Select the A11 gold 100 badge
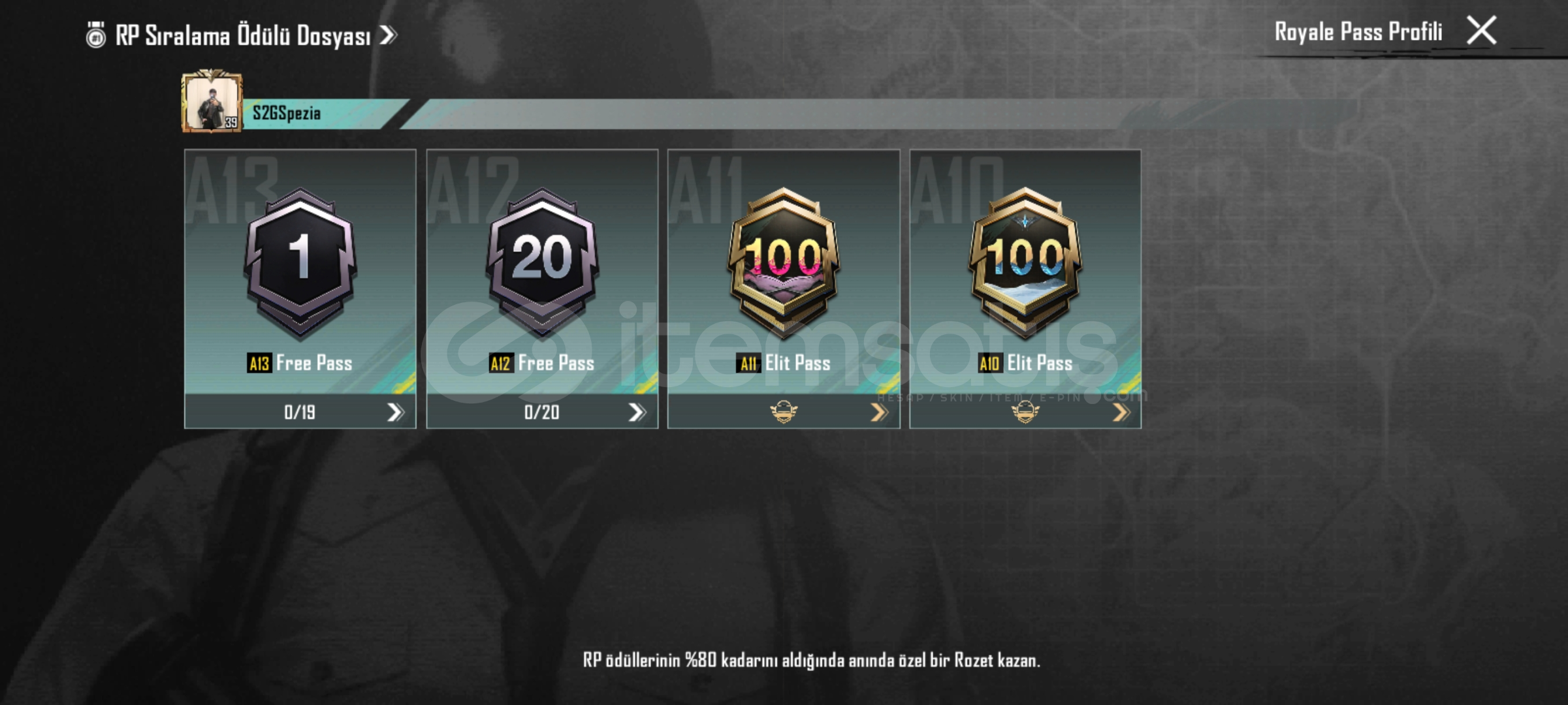Image resolution: width=1568 pixels, height=705 pixels. click(x=784, y=263)
